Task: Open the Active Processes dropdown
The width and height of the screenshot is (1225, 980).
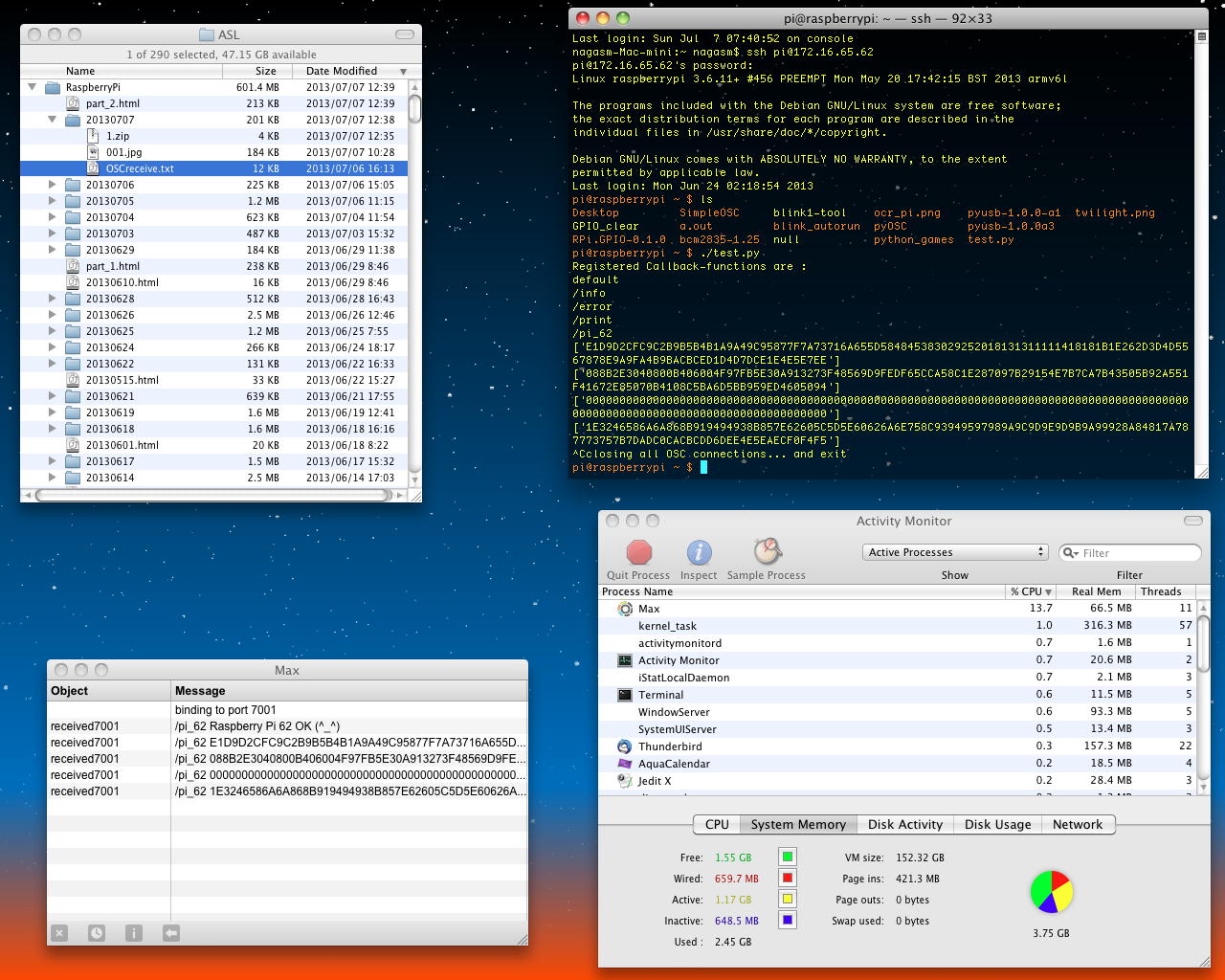Action: tap(954, 552)
